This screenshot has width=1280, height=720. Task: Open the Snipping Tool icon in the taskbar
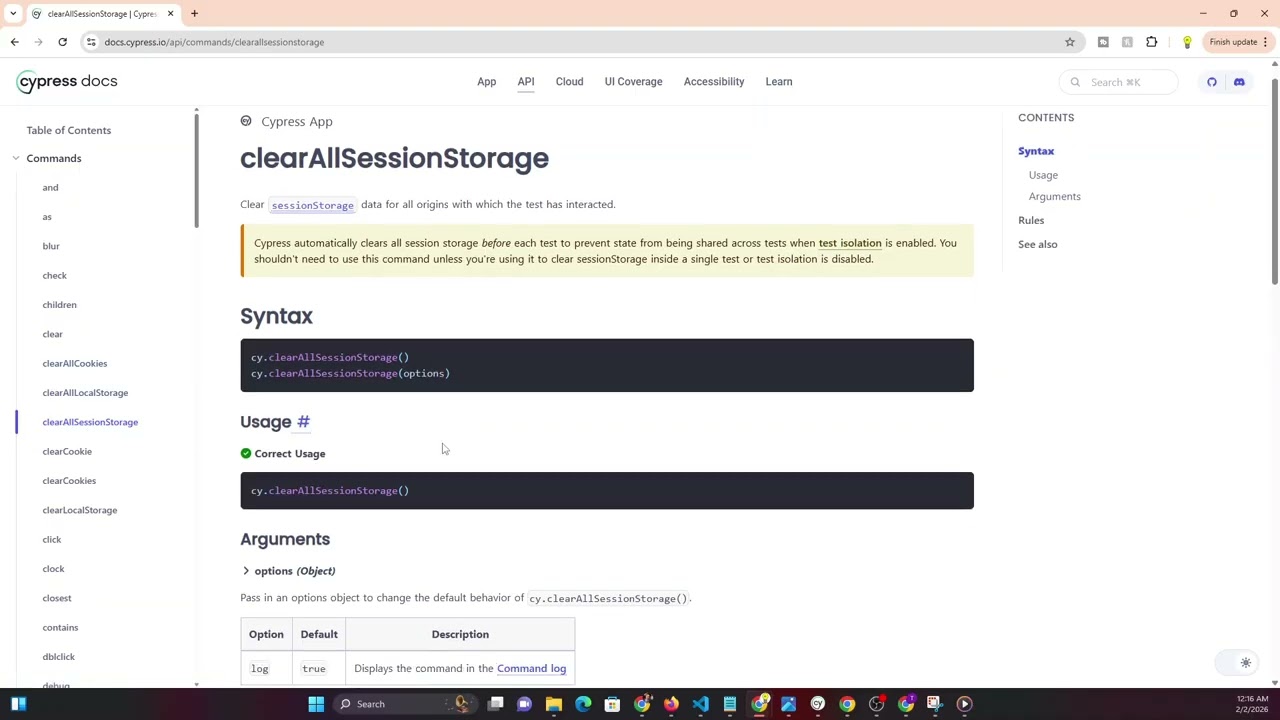(x=934, y=704)
